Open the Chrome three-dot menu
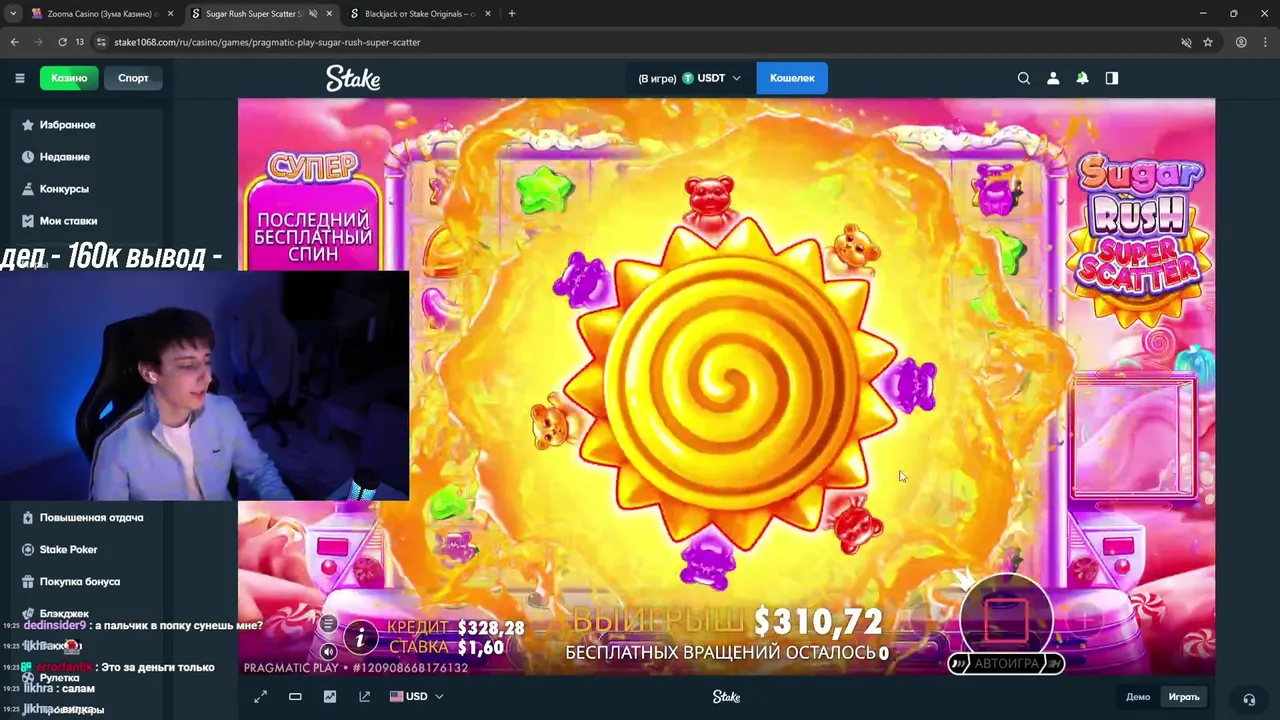 coord(1266,42)
